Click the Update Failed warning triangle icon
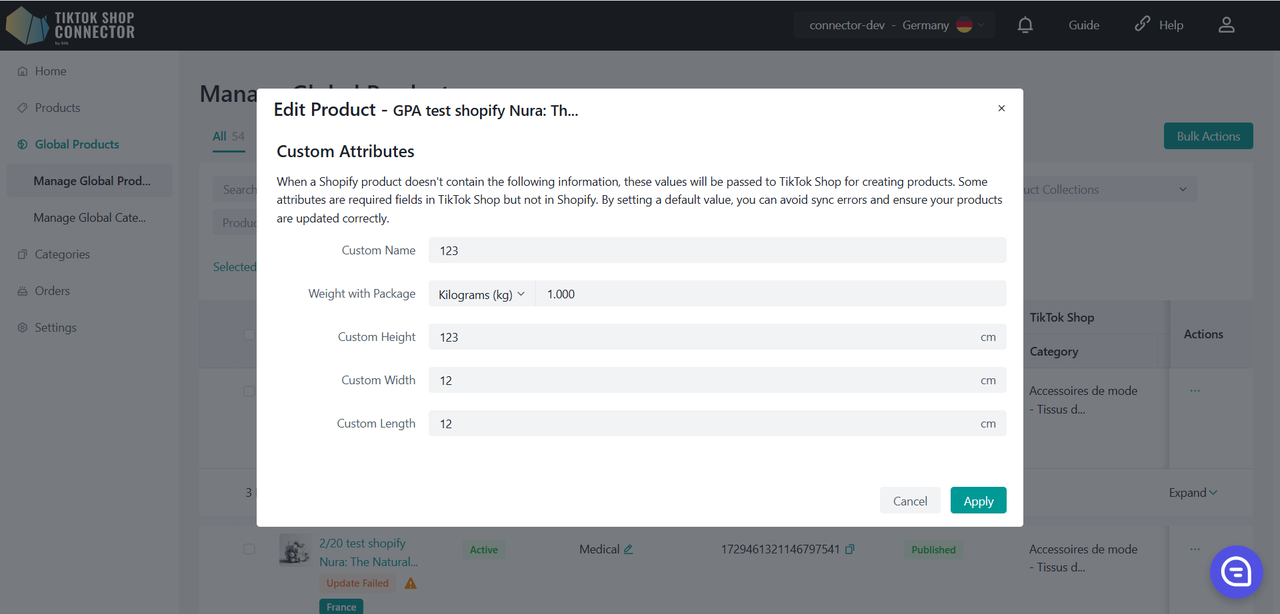This screenshot has height=614, width=1280. pyautogui.click(x=410, y=583)
